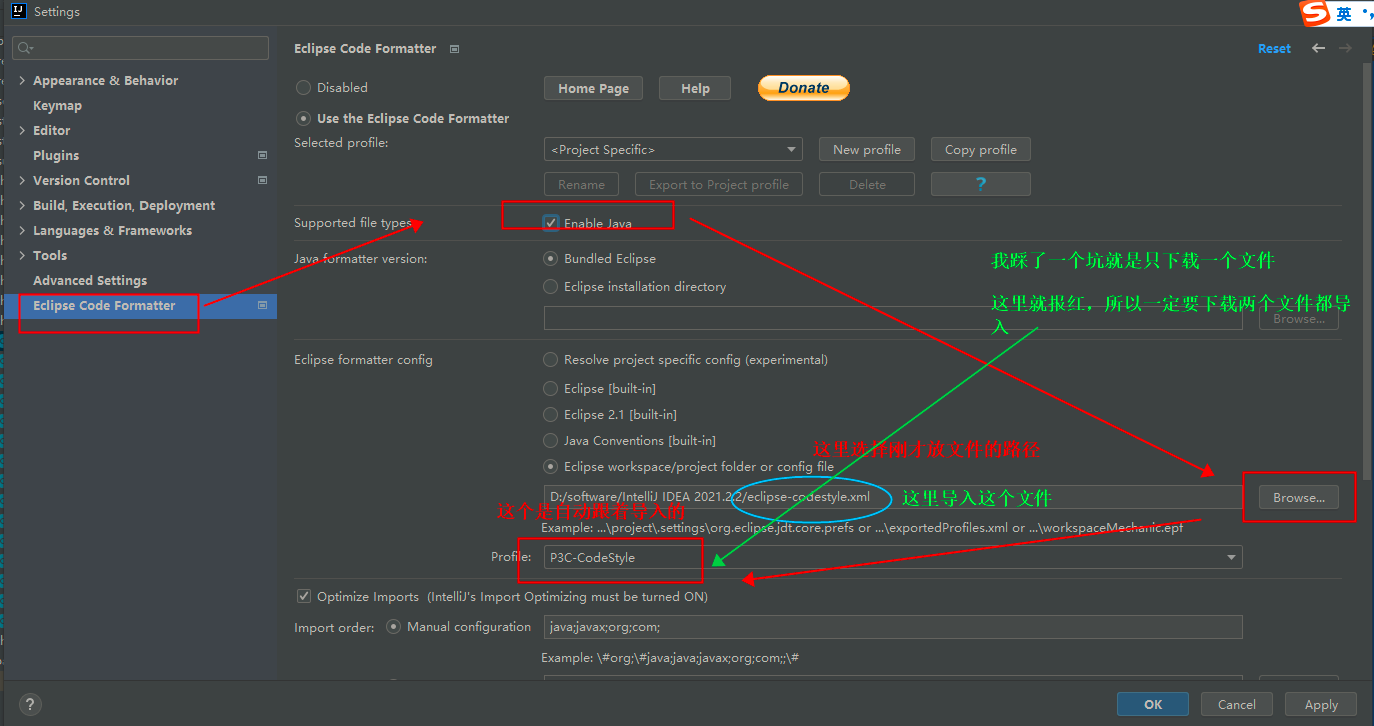Click Browse for eclipse-codestyle.xml config file
Screen dimensions: 1374x726
(1299, 497)
